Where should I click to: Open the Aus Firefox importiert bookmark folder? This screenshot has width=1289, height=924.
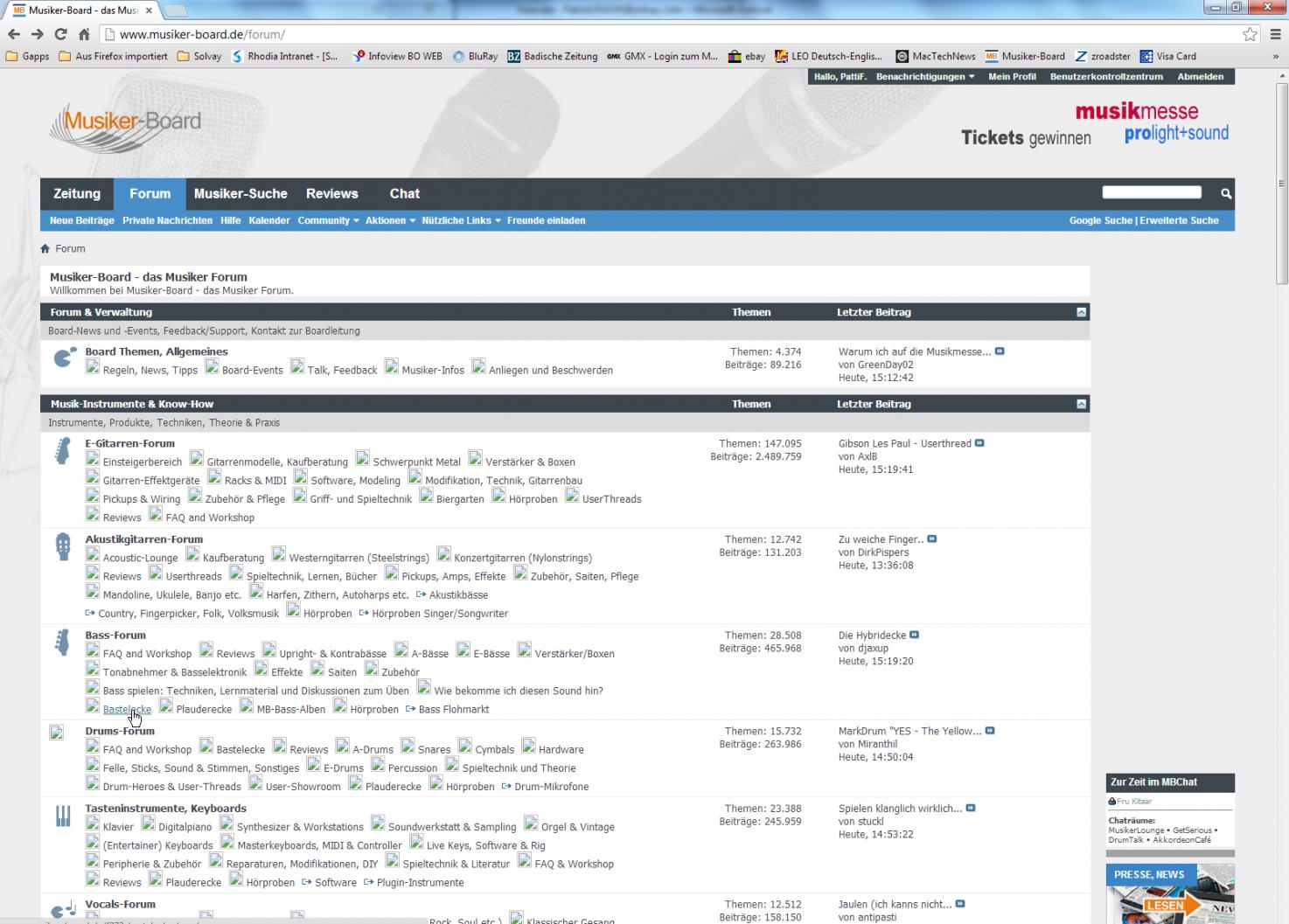tap(113, 56)
